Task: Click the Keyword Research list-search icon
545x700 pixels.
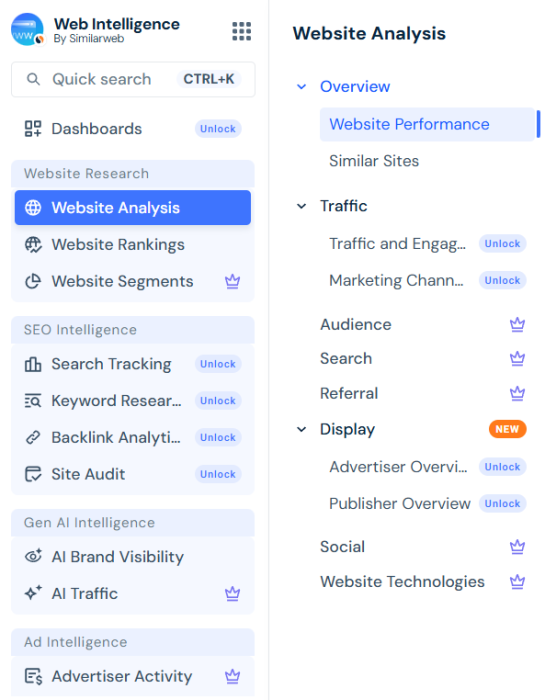Action: [x=33, y=401]
